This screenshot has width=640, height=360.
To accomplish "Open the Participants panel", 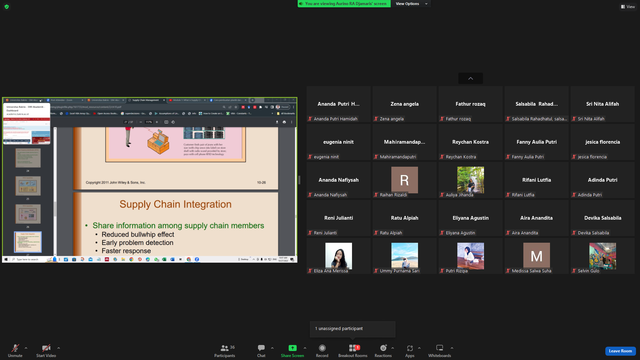I will pyautogui.click(x=225, y=350).
